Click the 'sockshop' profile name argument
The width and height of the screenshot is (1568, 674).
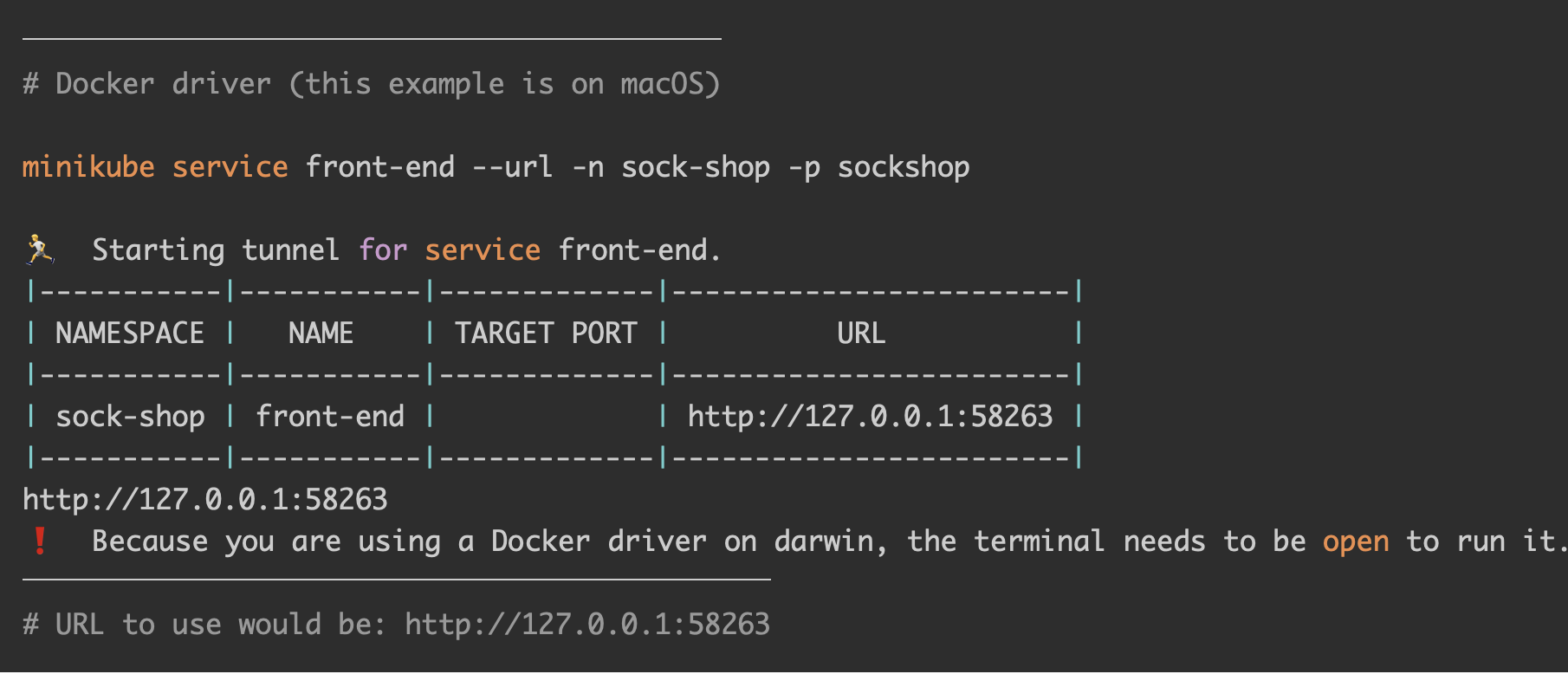(904, 166)
